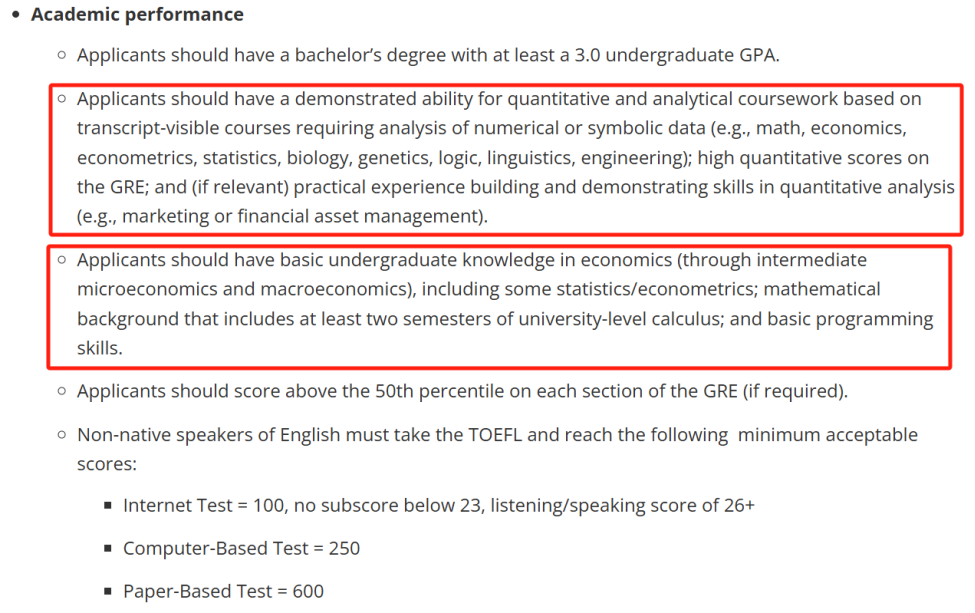
Task: Click the "Paper-Based Test = 600" line
Action: pyautogui.click(x=223, y=591)
